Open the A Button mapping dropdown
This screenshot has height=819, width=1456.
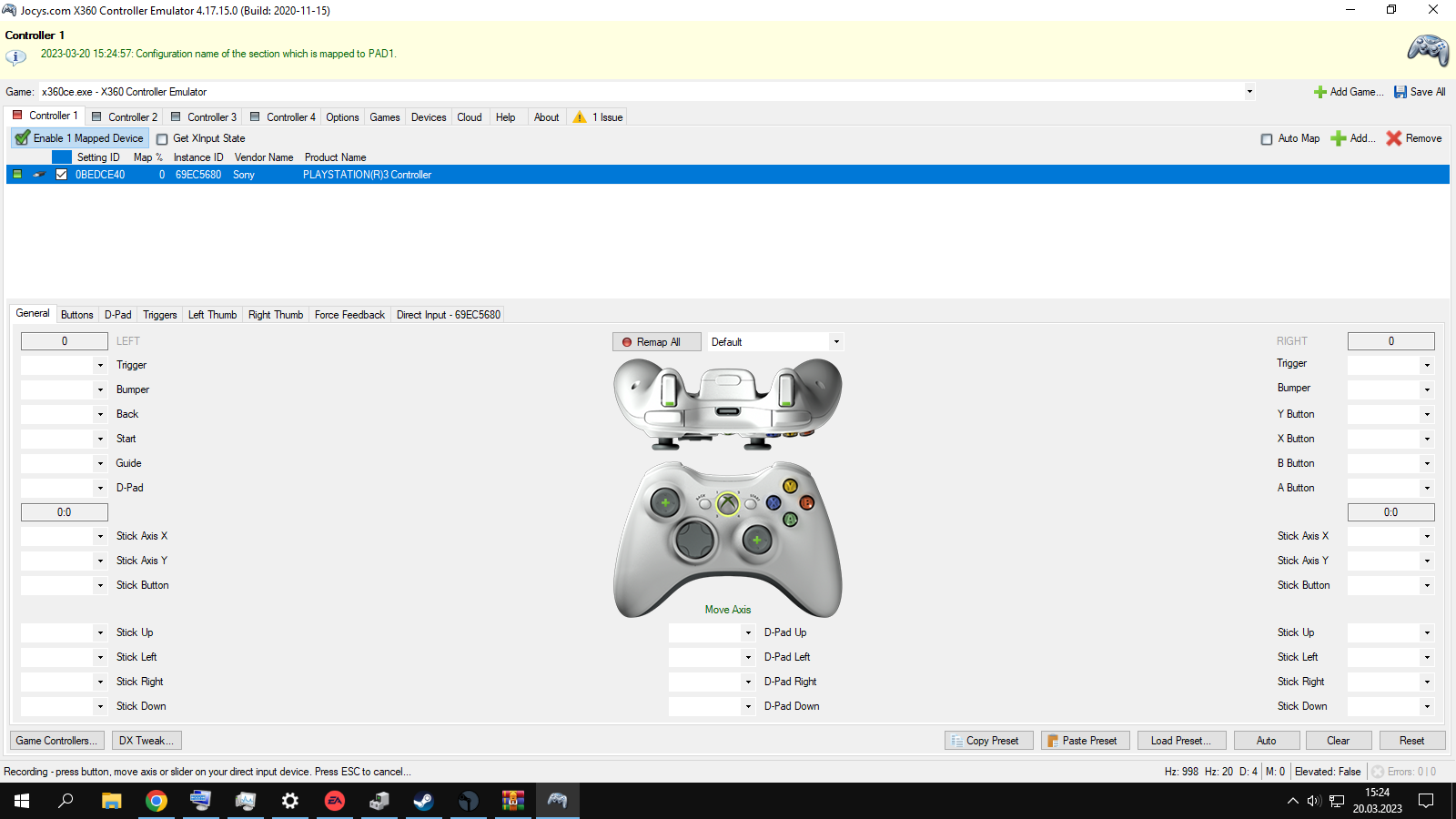pyautogui.click(x=1427, y=489)
